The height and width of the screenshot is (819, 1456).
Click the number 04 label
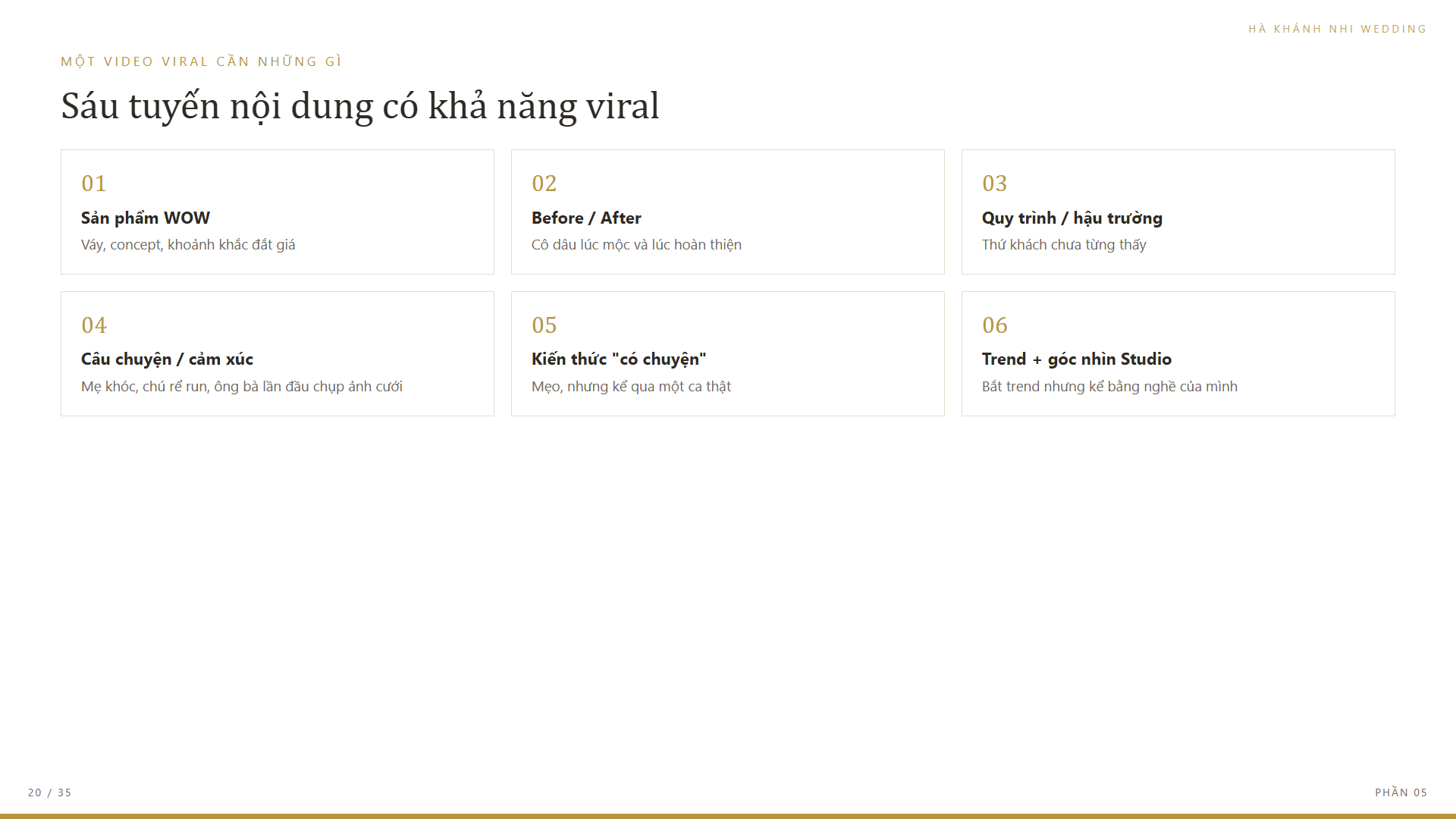94,325
